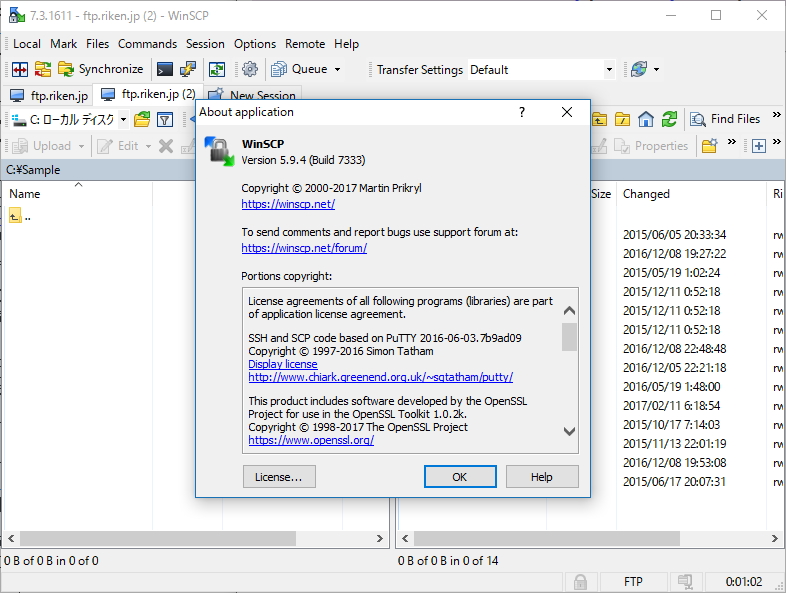Image resolution: width=786 pixels, height=593 pixels.
Task: Click the remote Changed column header
Action: point(692,194)
